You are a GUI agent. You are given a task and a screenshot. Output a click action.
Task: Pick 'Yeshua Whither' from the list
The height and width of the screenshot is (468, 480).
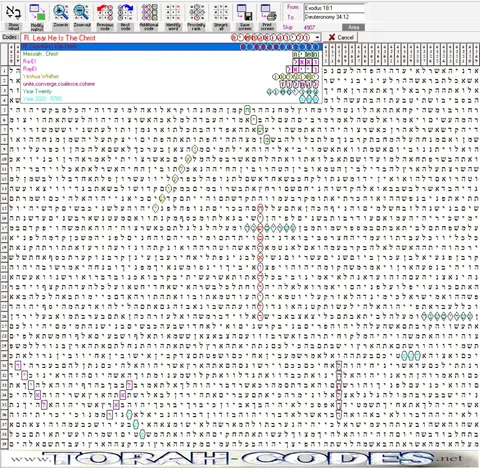[171, 76]
